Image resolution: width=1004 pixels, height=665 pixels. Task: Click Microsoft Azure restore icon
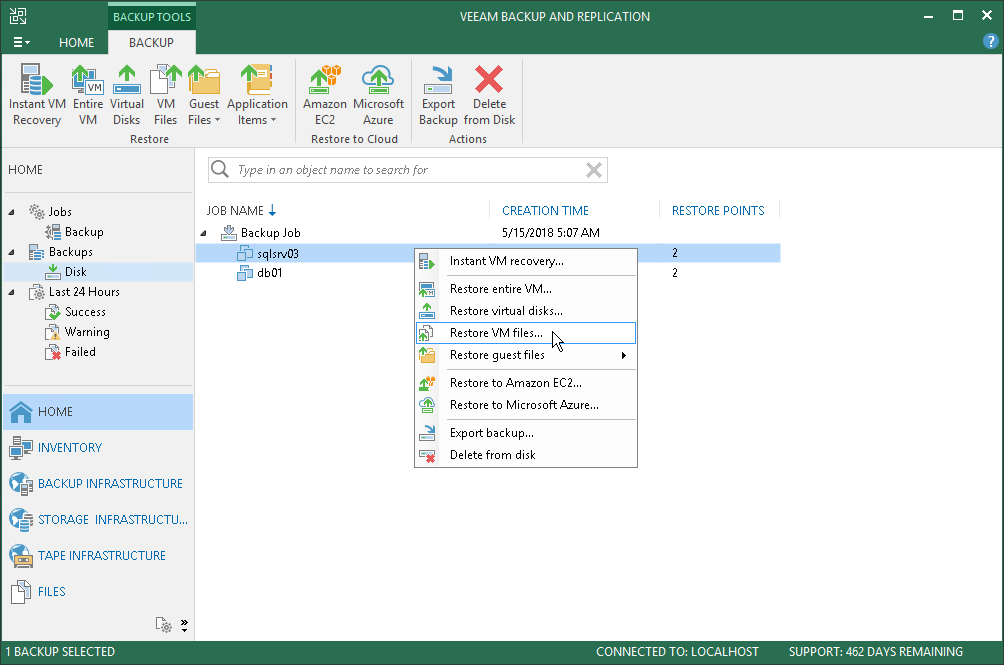(378, 95)
